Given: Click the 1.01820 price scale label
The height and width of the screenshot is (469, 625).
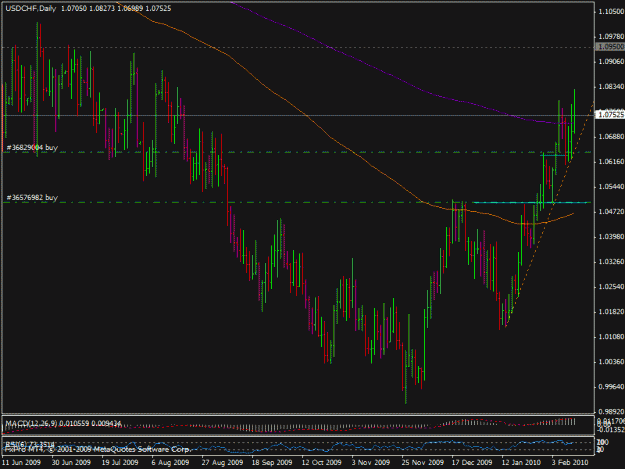Looking at the screenshot, I should tap(611, 312).
